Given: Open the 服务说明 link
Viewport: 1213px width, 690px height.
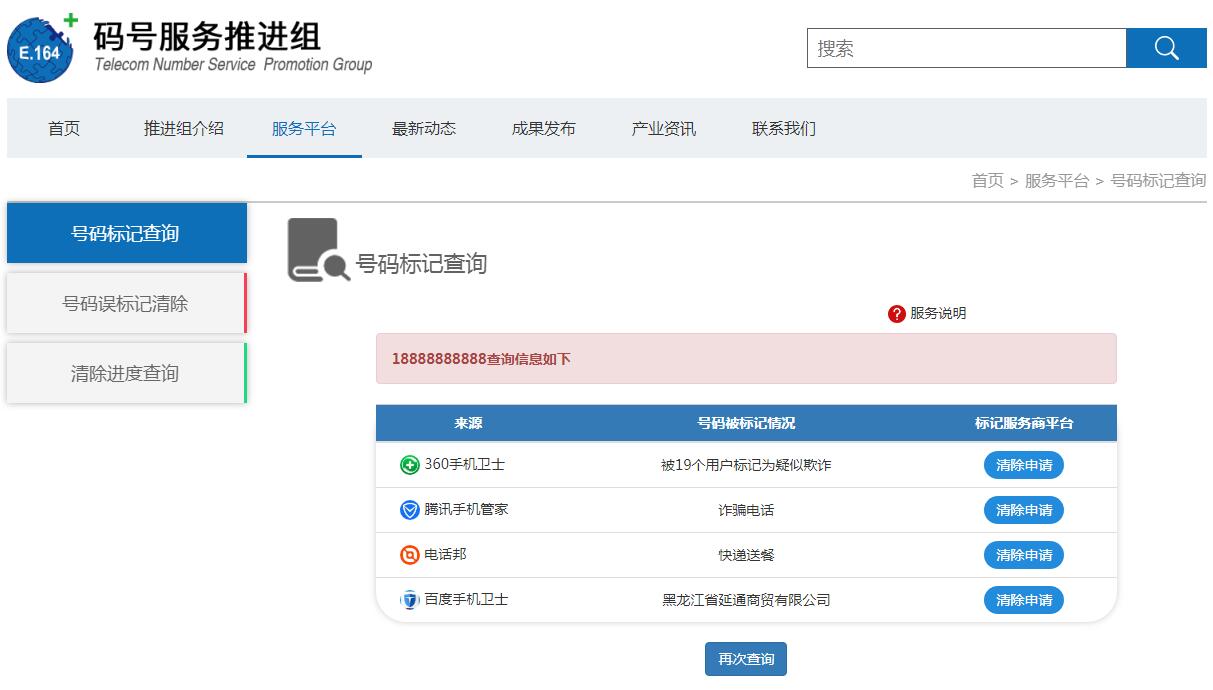Looking at the screenshot, I should [938, 314].
